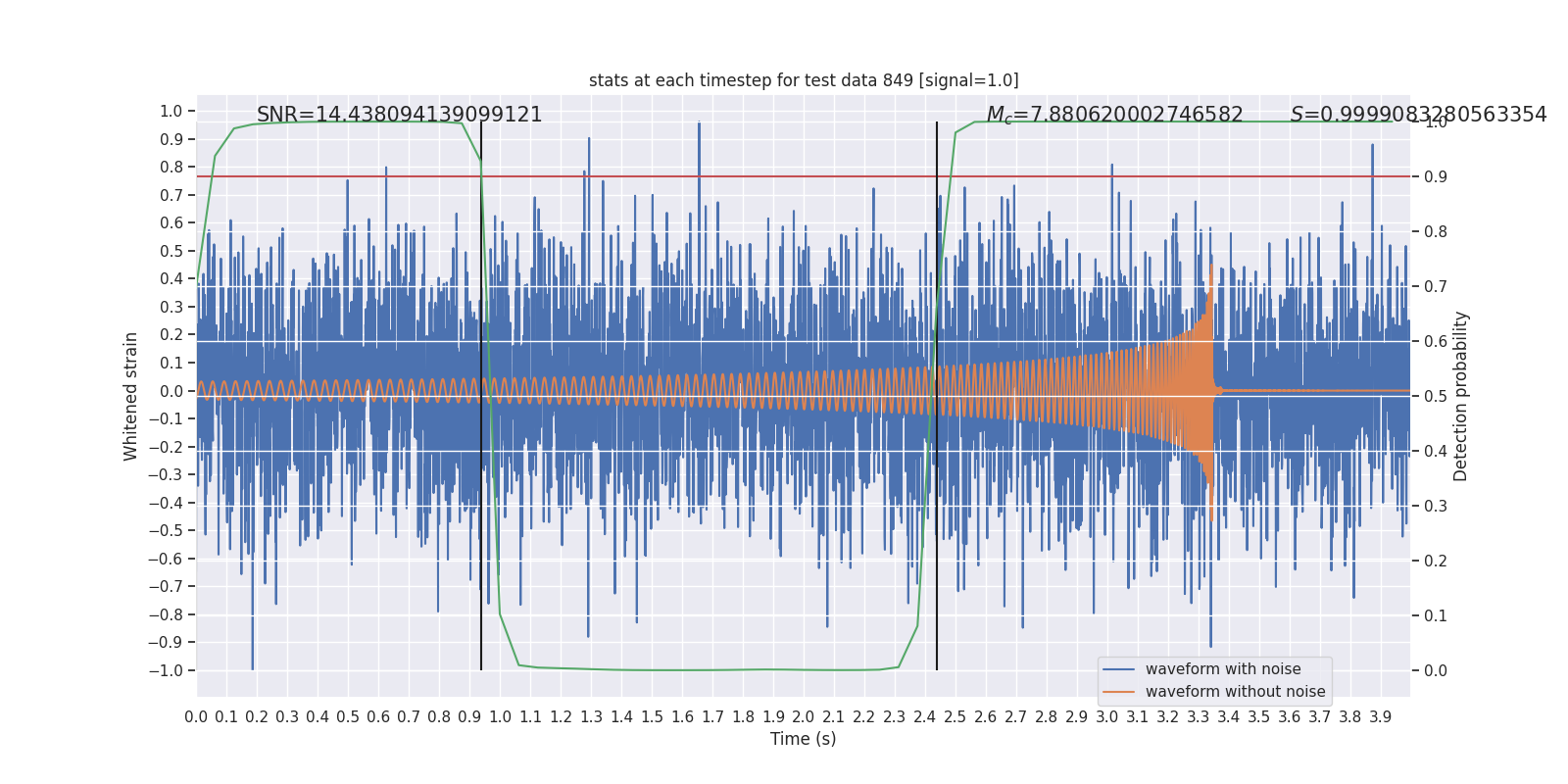Click Time axis tick label 2.5
Image resolution: width=1568 pixels, height=784 pixels.
point(955,717)
